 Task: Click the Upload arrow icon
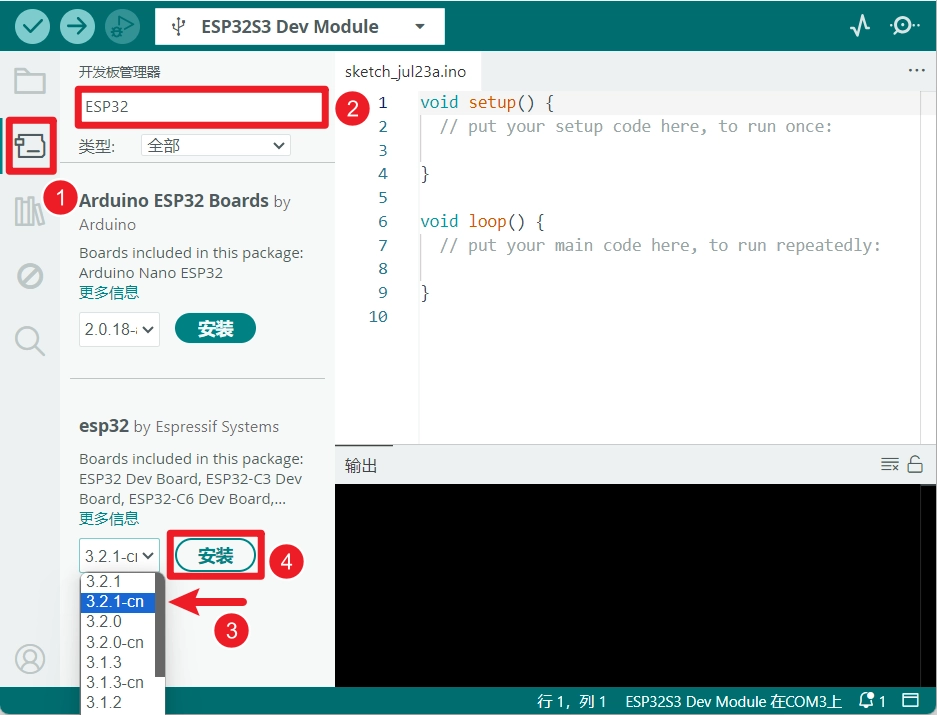77,26
